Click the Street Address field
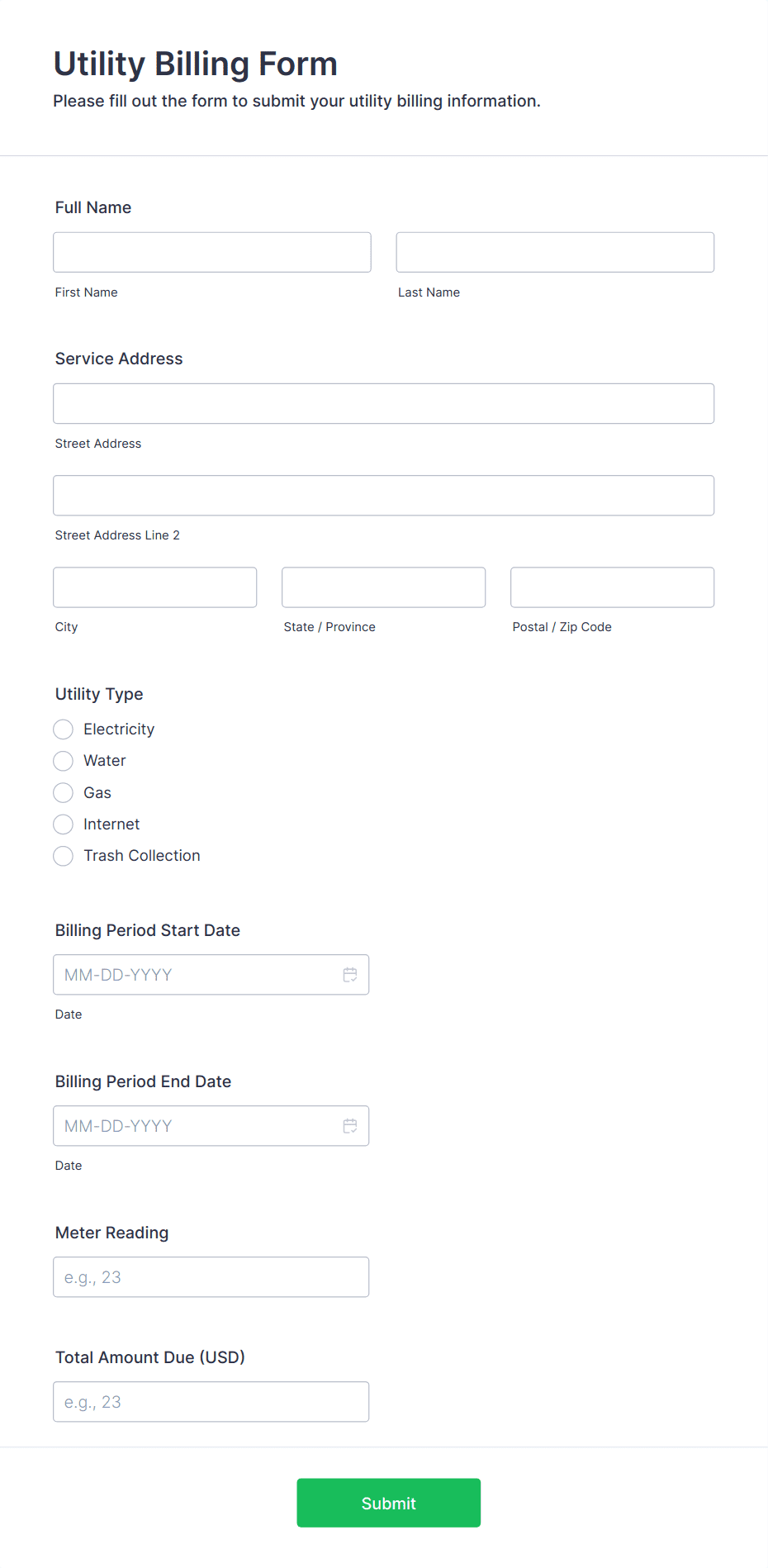The image size is (768, 1568). pos(383,404)
